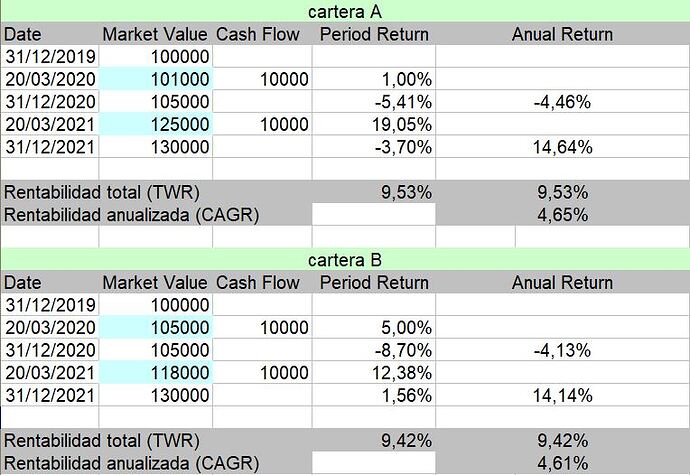
Task: Select the cartera B title cell
Action: [x=345, y=259]
